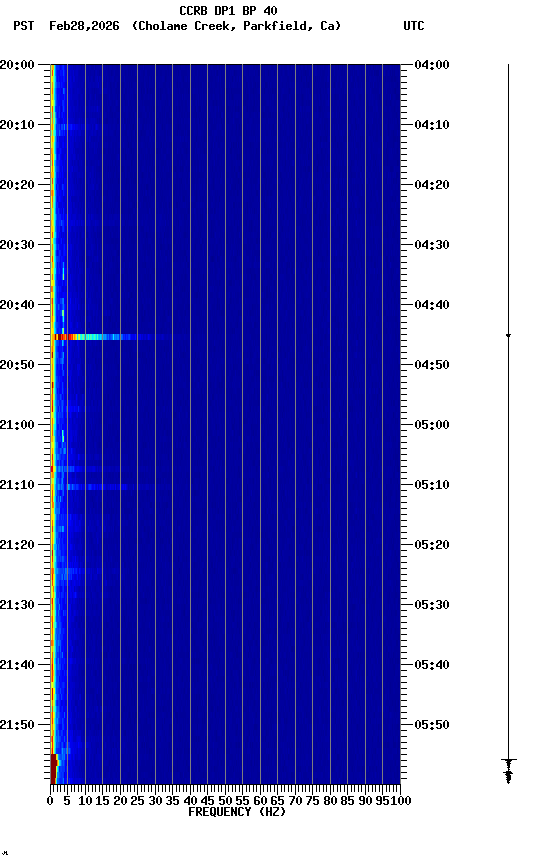Viewport: 552px width, 864px height.
Task: Click the '05:50' UTC time label
Action: pos(432,725)
